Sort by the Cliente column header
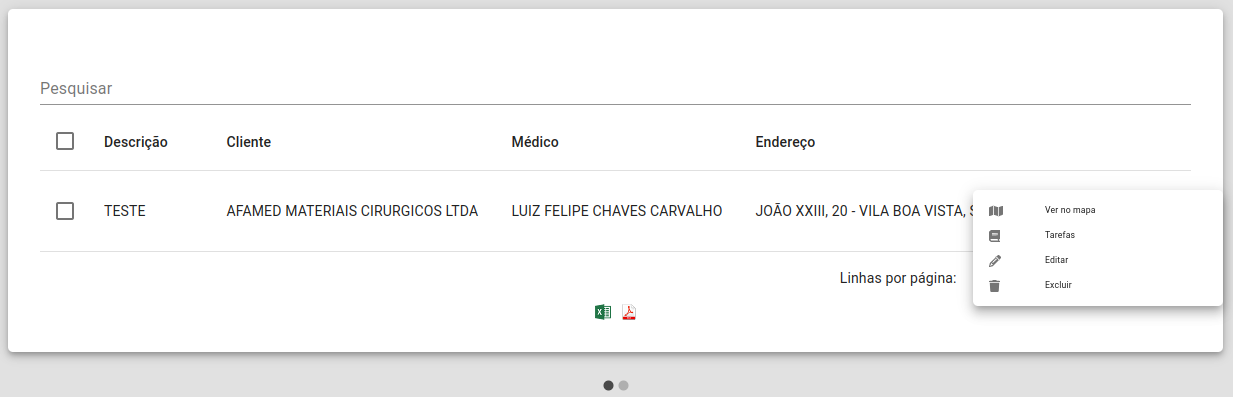Viewport: 1233px width, 397px height. (249, 142)
